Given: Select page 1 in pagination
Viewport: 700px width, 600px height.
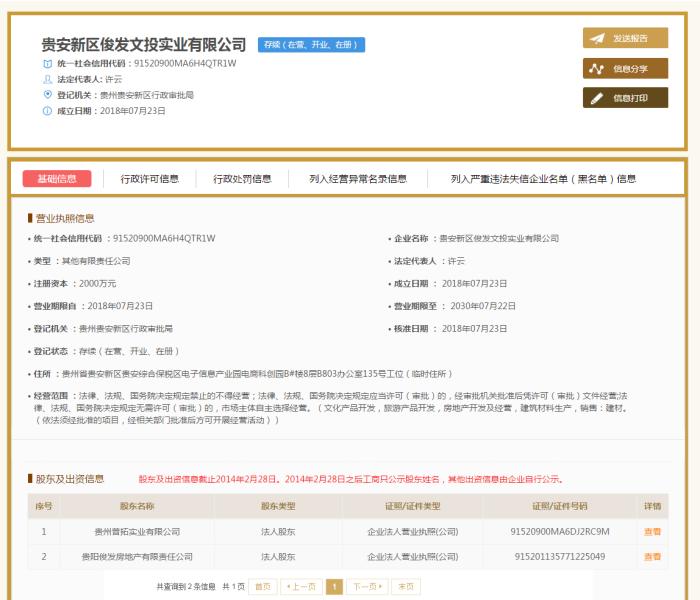Looking at the screenshot, I should [x=334, y=587].
